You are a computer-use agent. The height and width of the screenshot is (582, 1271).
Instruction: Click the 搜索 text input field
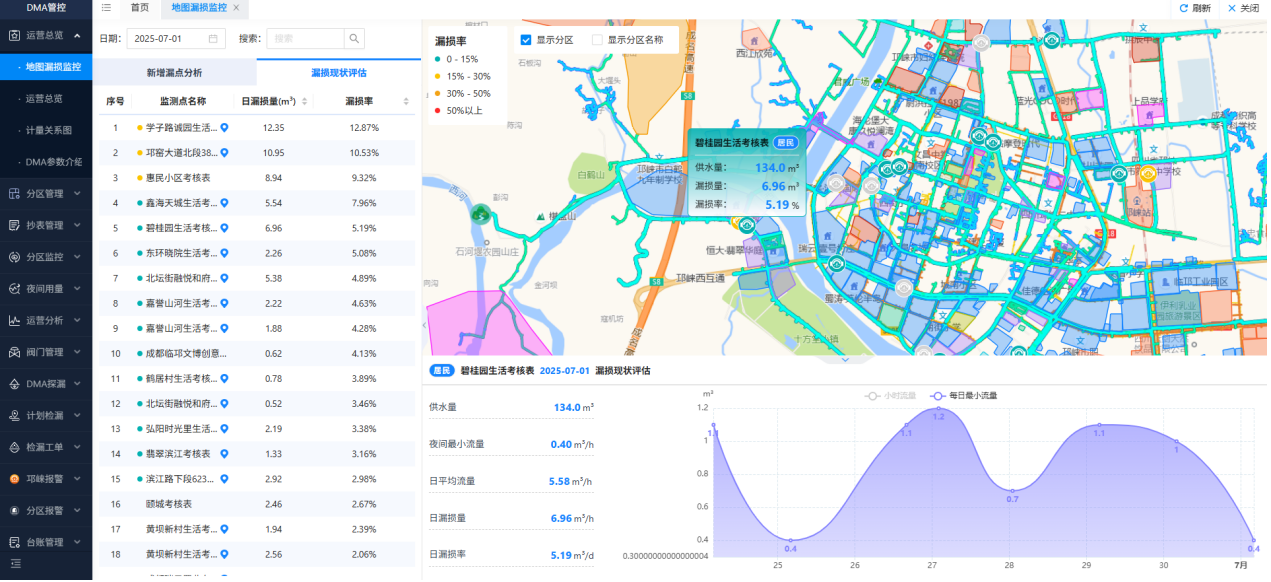(306, 39)
